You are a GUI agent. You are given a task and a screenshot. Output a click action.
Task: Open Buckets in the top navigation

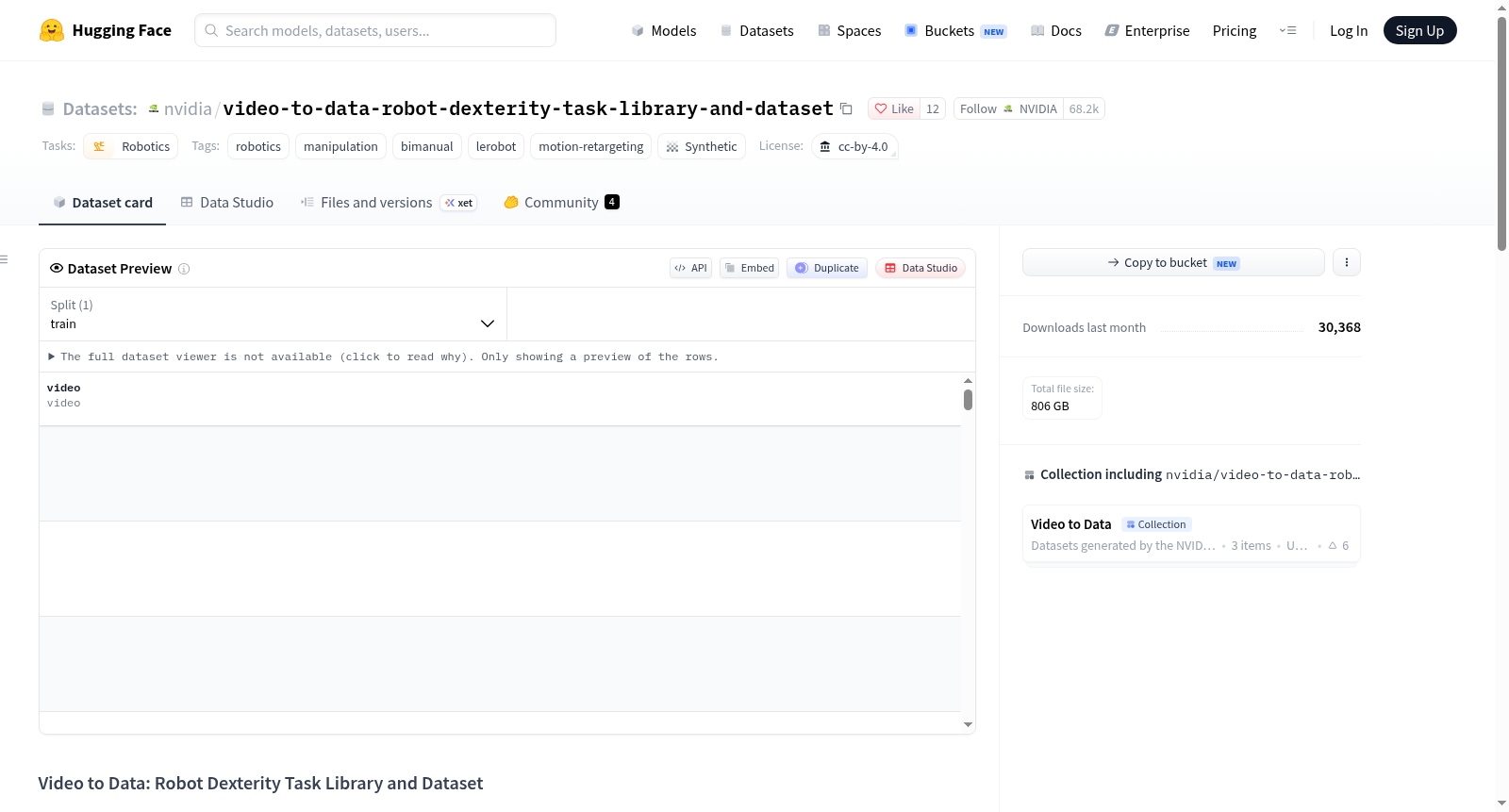pos(955,31)
